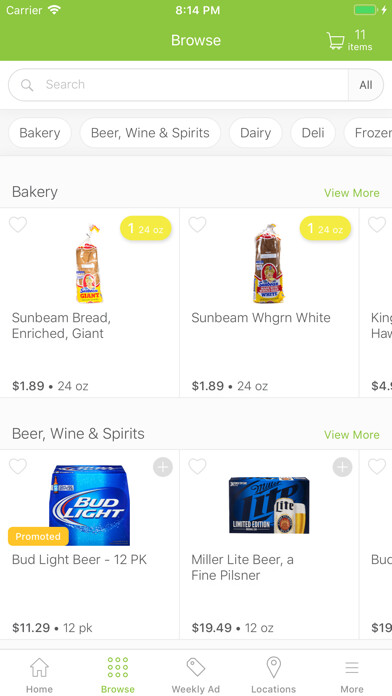Favorite Bud Light Beer heart
392x696 pixels.
tap(18, 467)
